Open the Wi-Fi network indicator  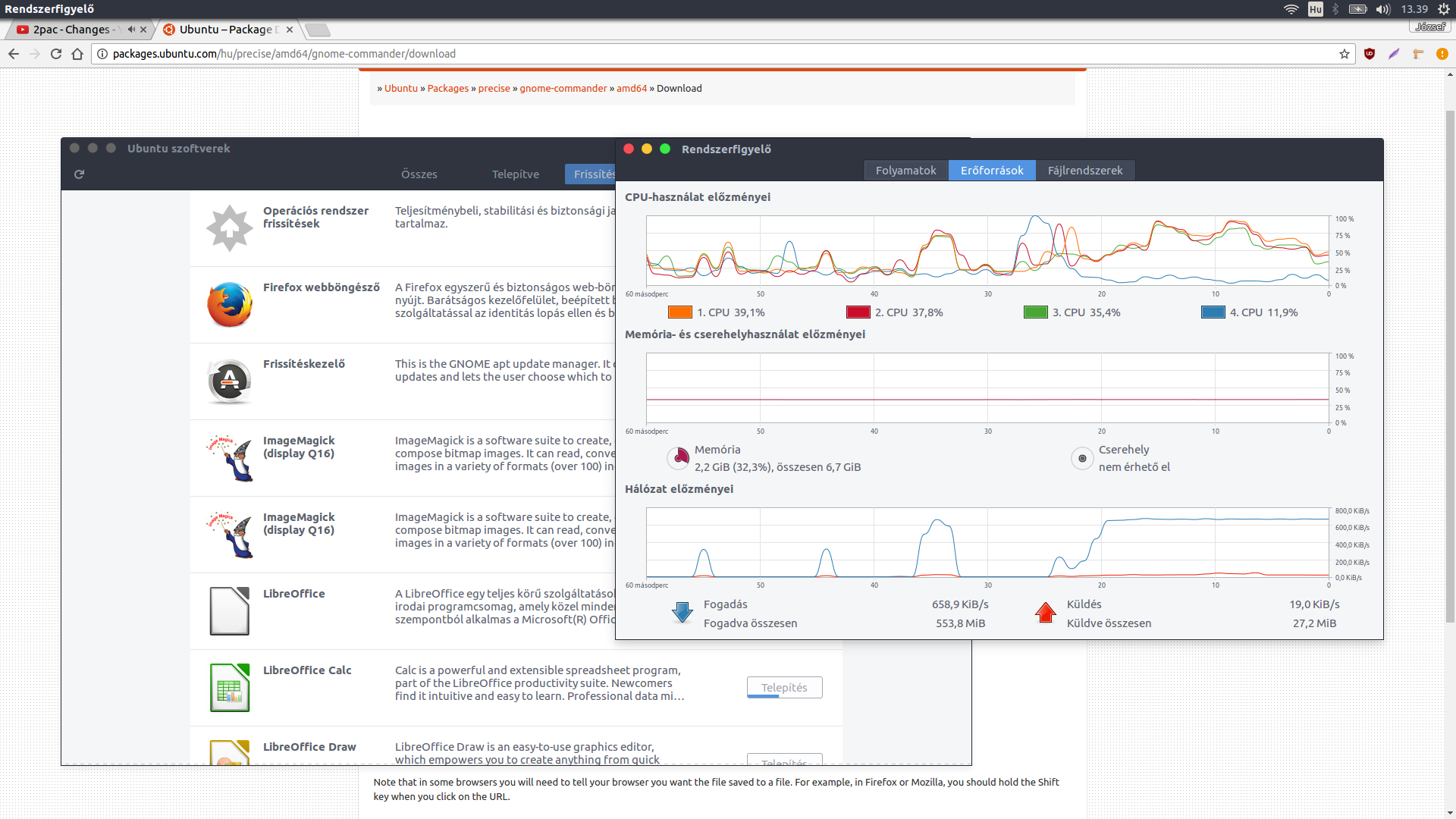coord(1291,9)
